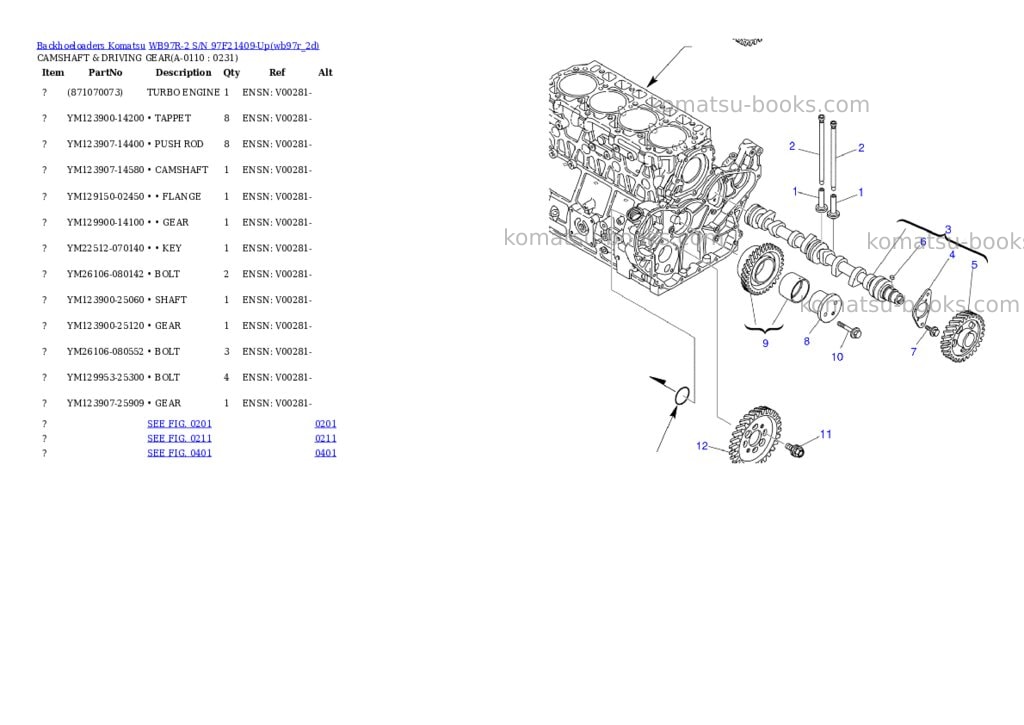Viewport: 1024px width, 725px height.
Task: Click the KEY description
Action: (172, 248)
